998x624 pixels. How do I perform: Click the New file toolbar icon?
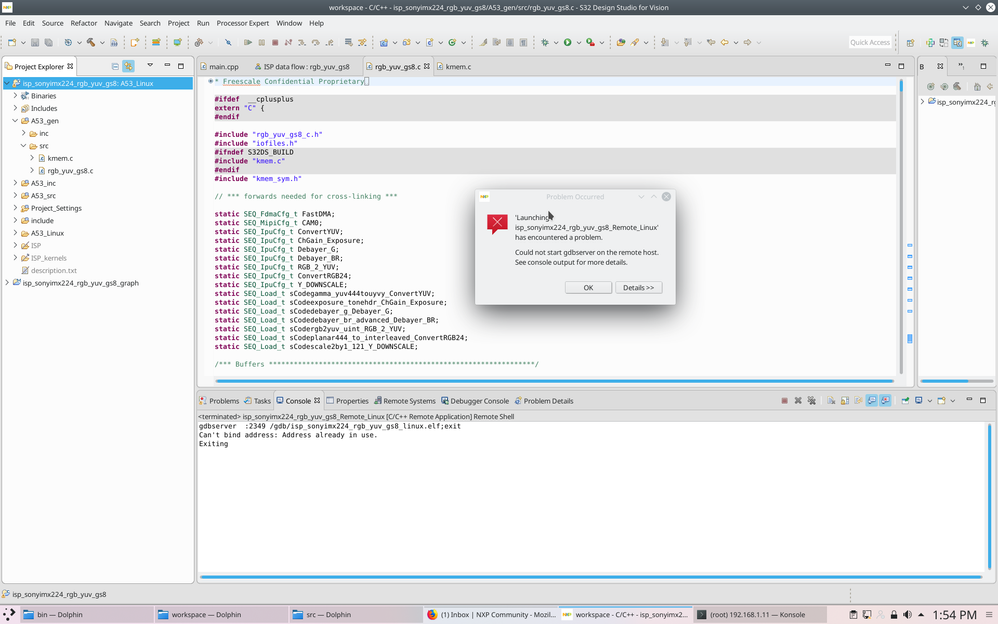(12, 43)
